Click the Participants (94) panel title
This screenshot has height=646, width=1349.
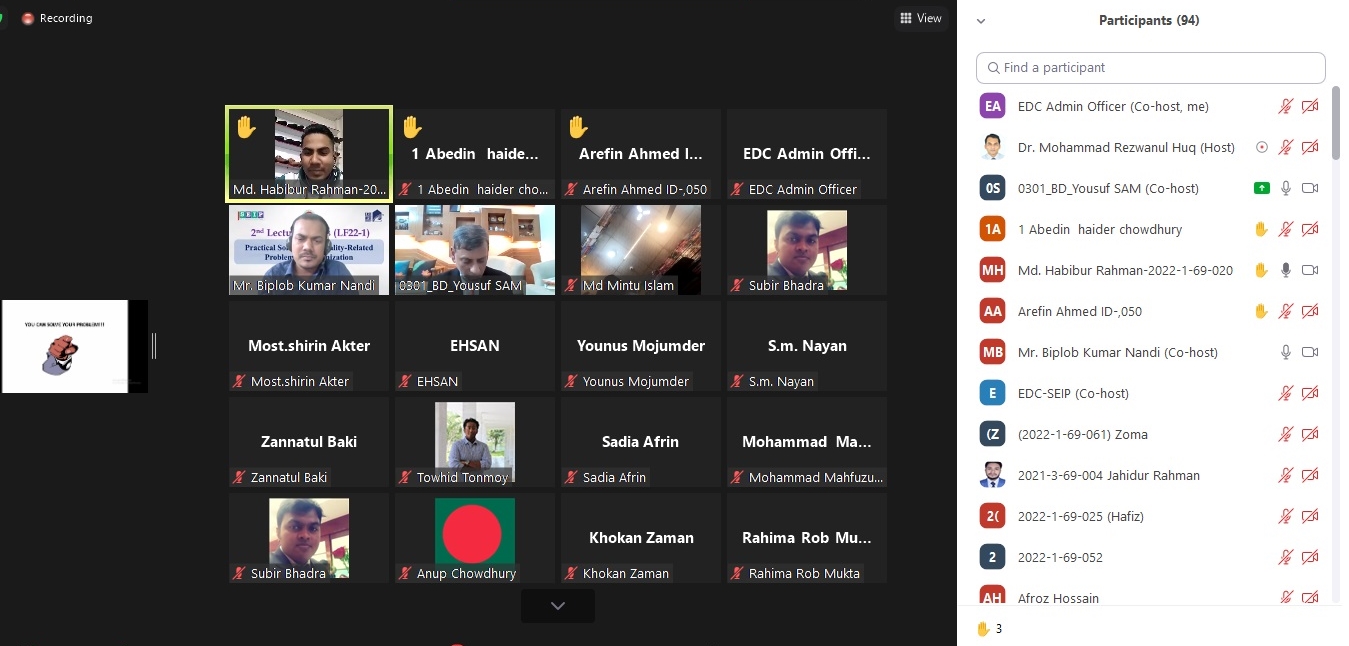[x=1148, y=20]
